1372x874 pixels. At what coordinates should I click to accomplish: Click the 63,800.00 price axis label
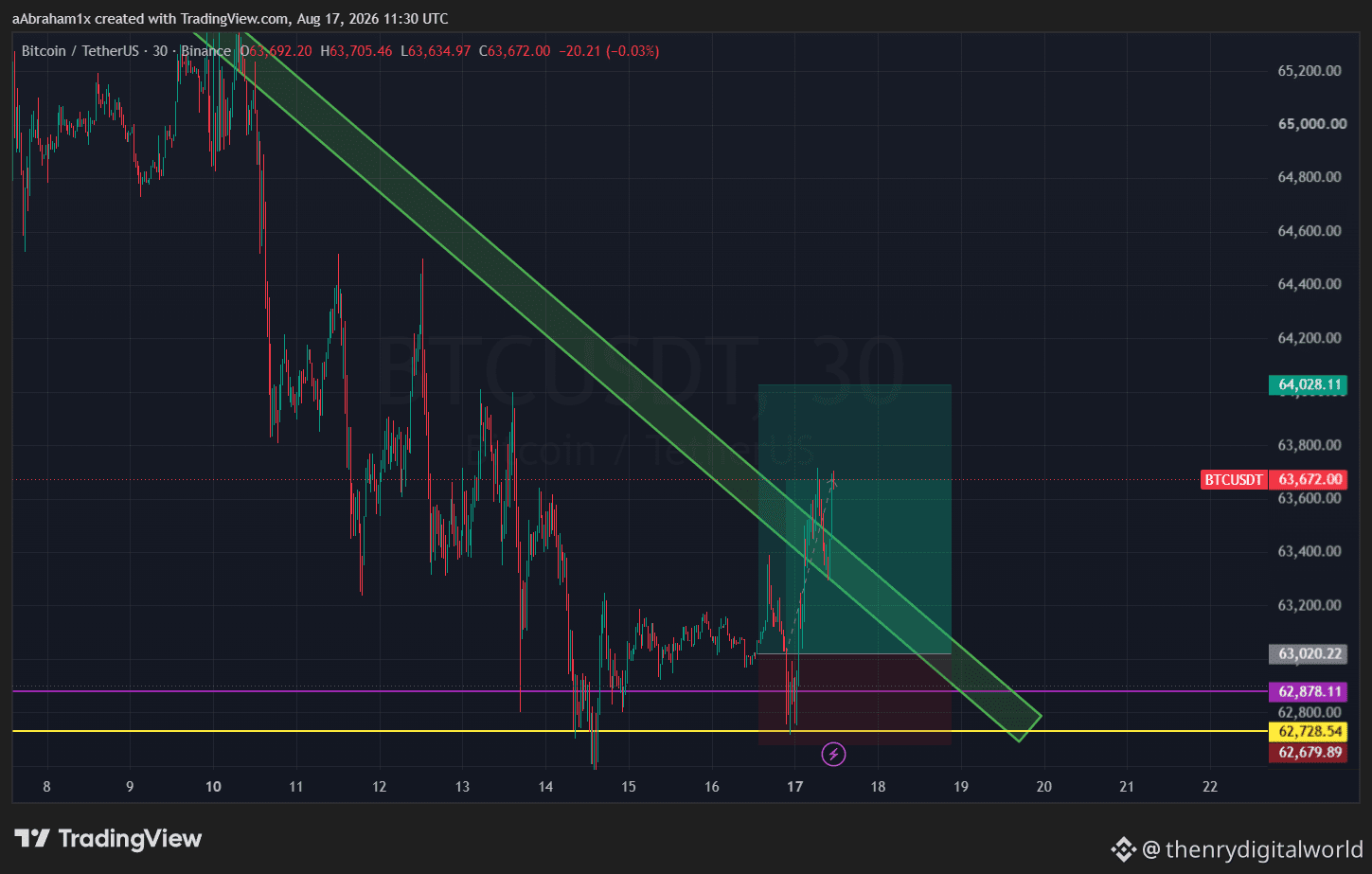pyautogui.click(x=1310, y=445)
